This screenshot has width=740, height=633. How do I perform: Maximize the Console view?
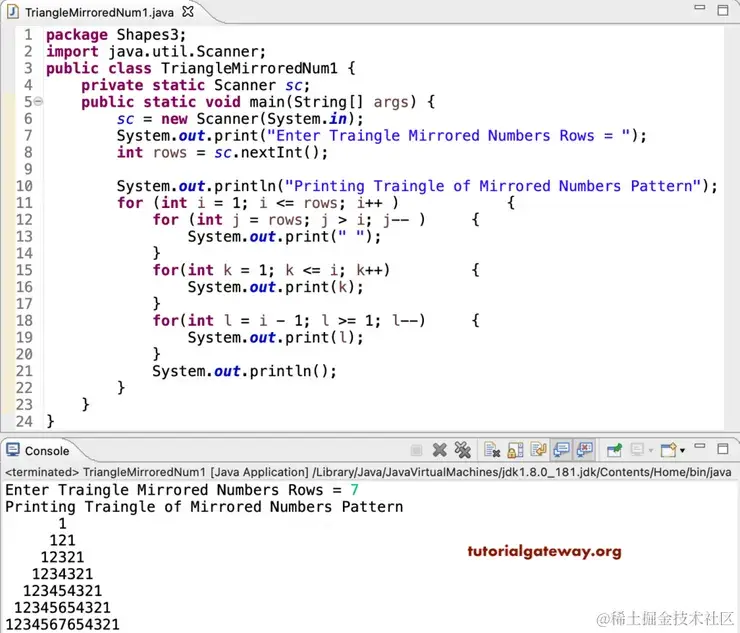[x=723, y=448]
